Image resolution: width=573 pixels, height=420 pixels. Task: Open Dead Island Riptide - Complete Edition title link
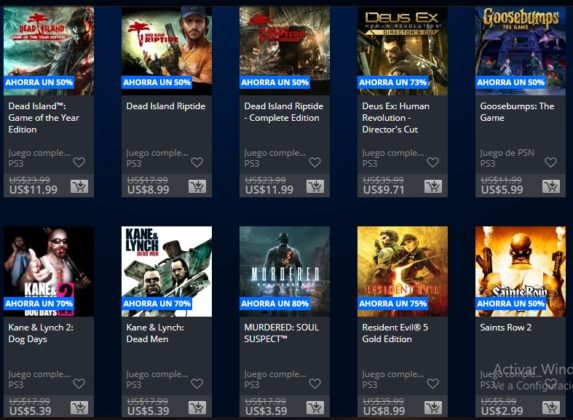(x=284, y=112)
